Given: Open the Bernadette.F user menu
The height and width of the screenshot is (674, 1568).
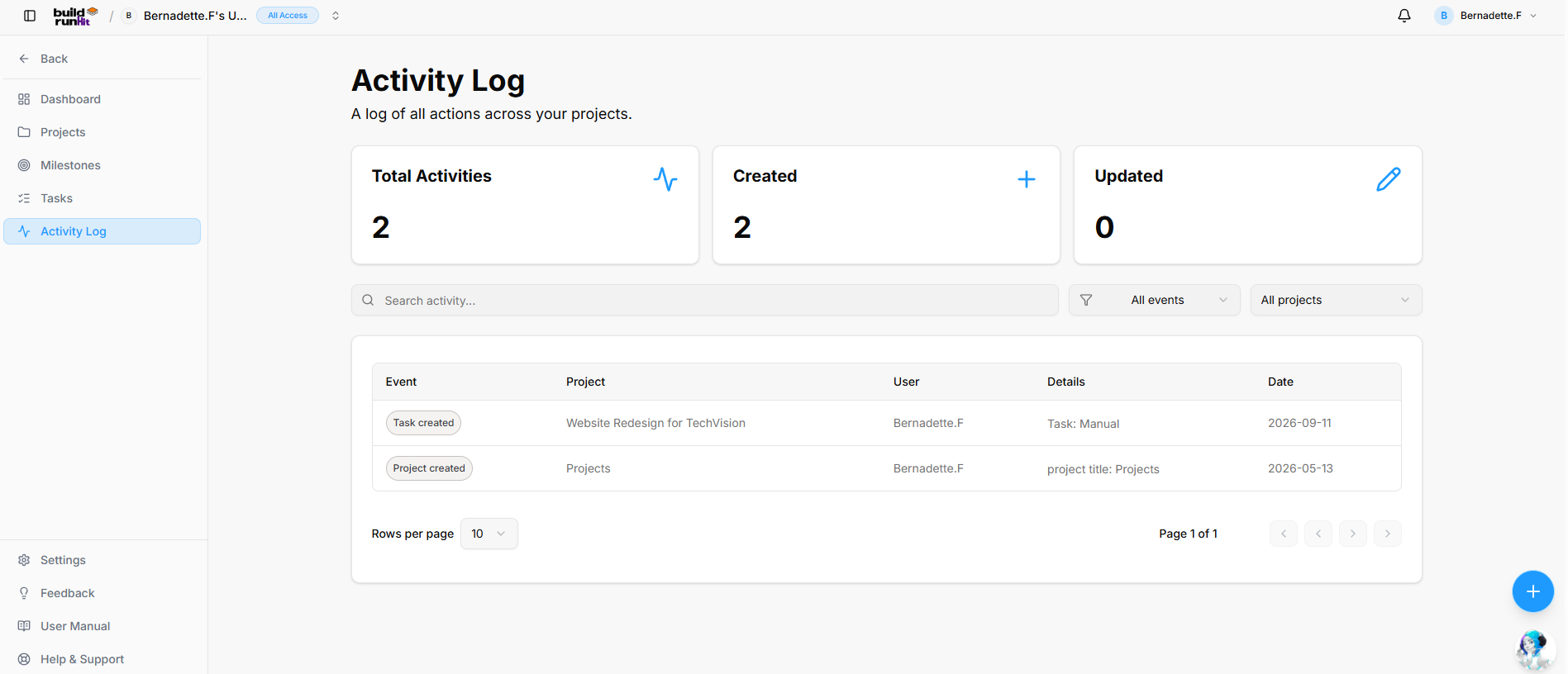Looking at the screenshot, I should 1486,16.
